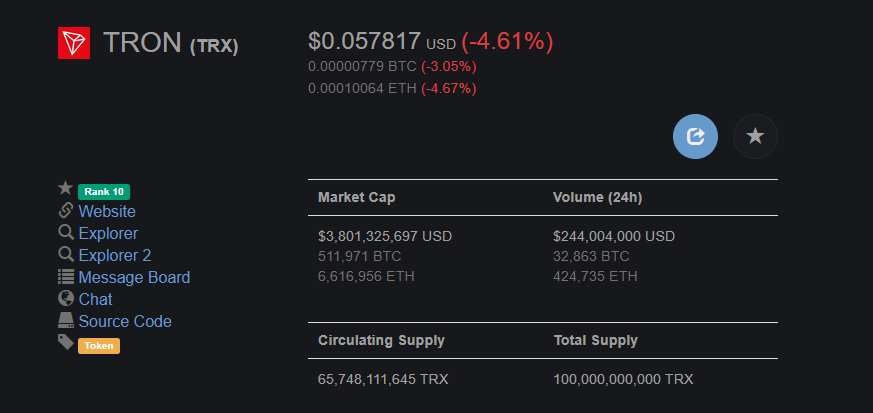Click the red TRON logo
873x413 pixels.
[x=73, y=43]
